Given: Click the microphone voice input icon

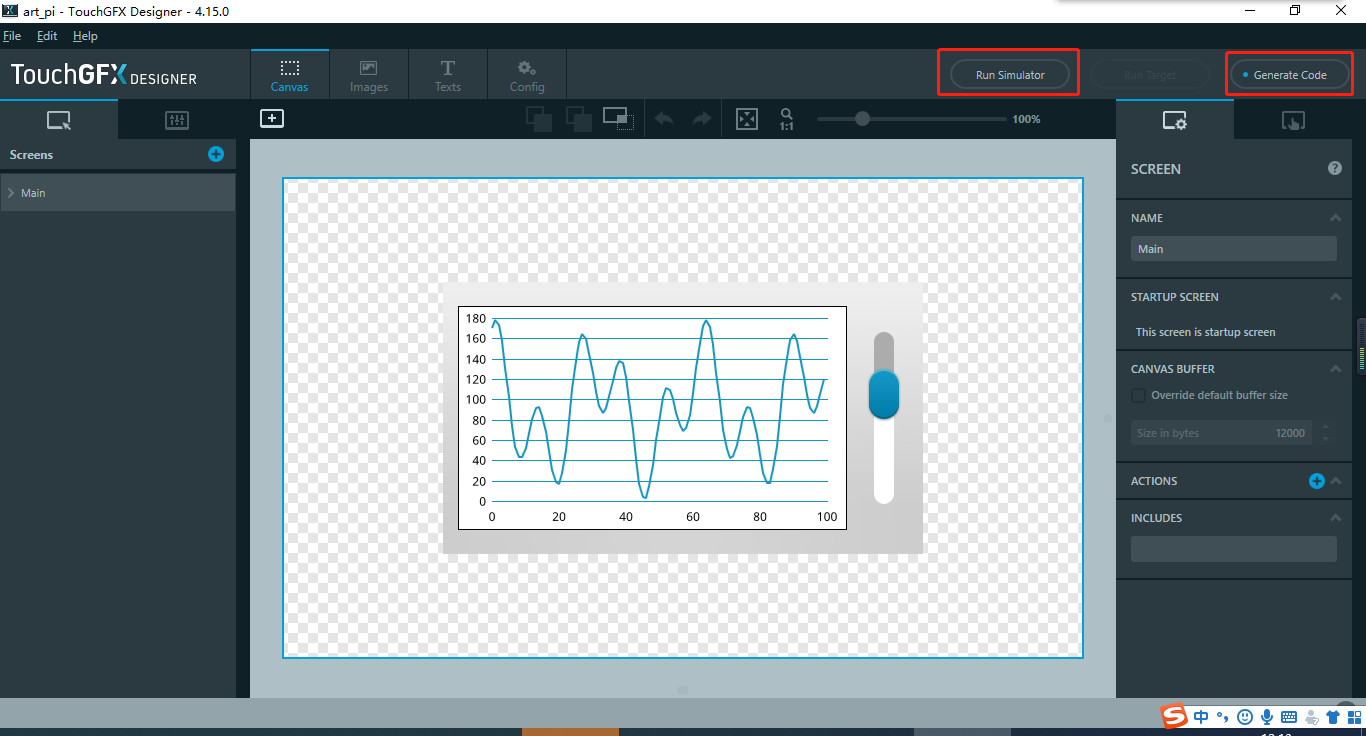Looking at the screenshot, I should pyautogui.click(x=1267, y=717).
